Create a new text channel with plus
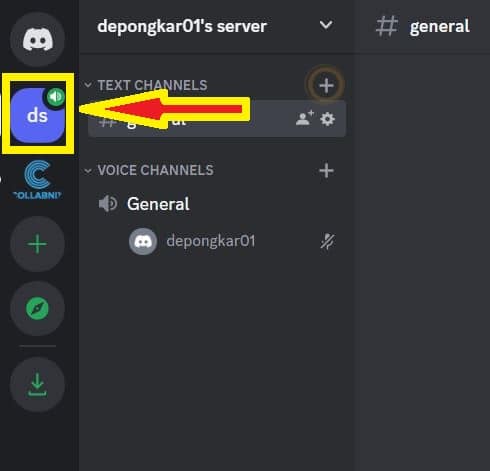490x471 pixels. pos(326,85)
